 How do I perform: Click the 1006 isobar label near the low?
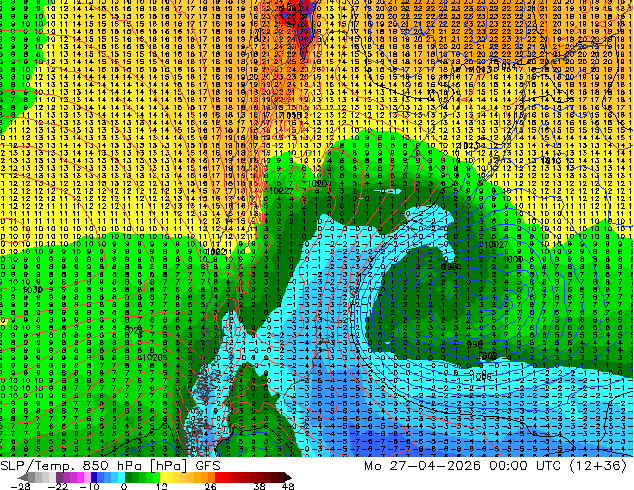481,377
